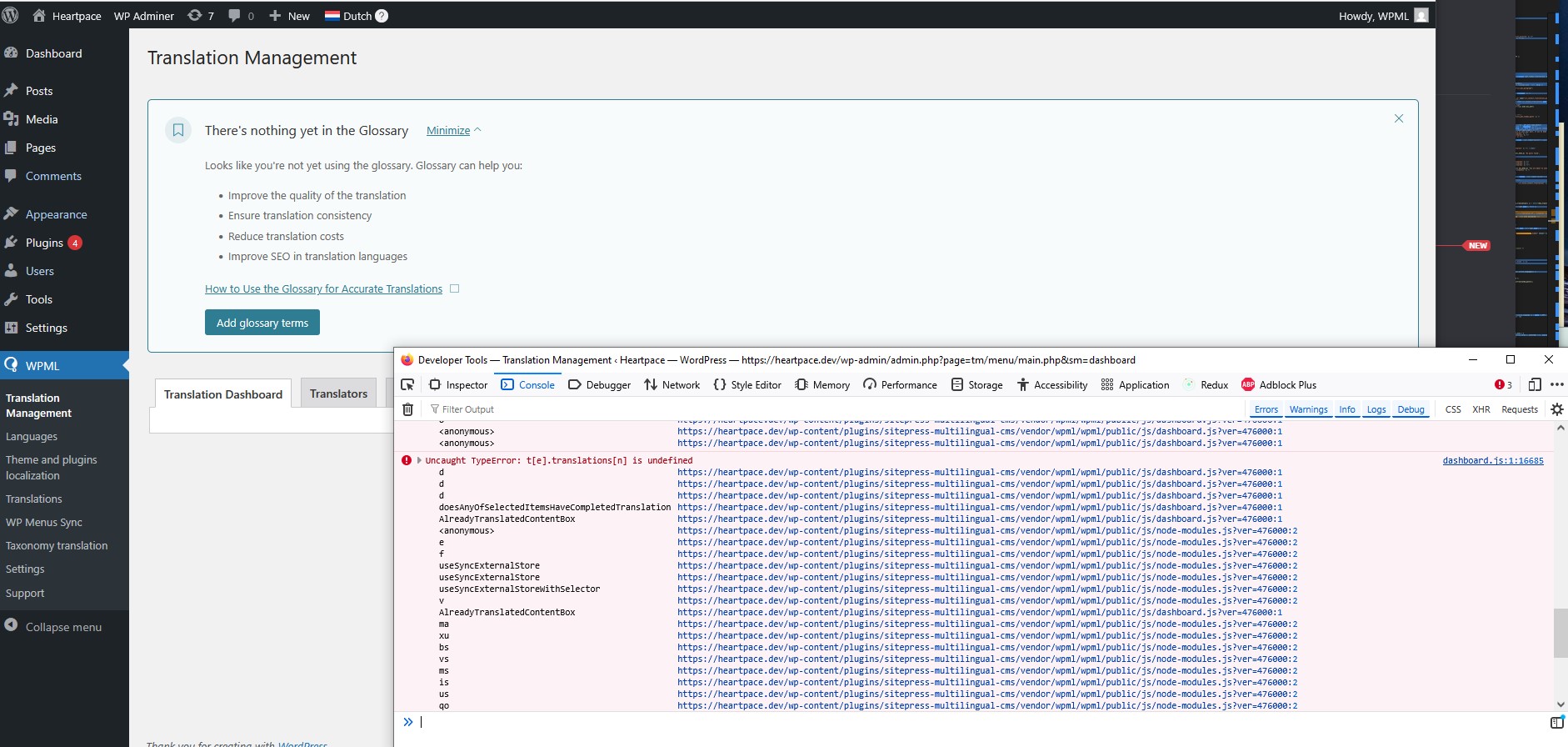The image size is (1568, 747).
Task: Activate the element picker in DevTools
Action: pos(407,384)
